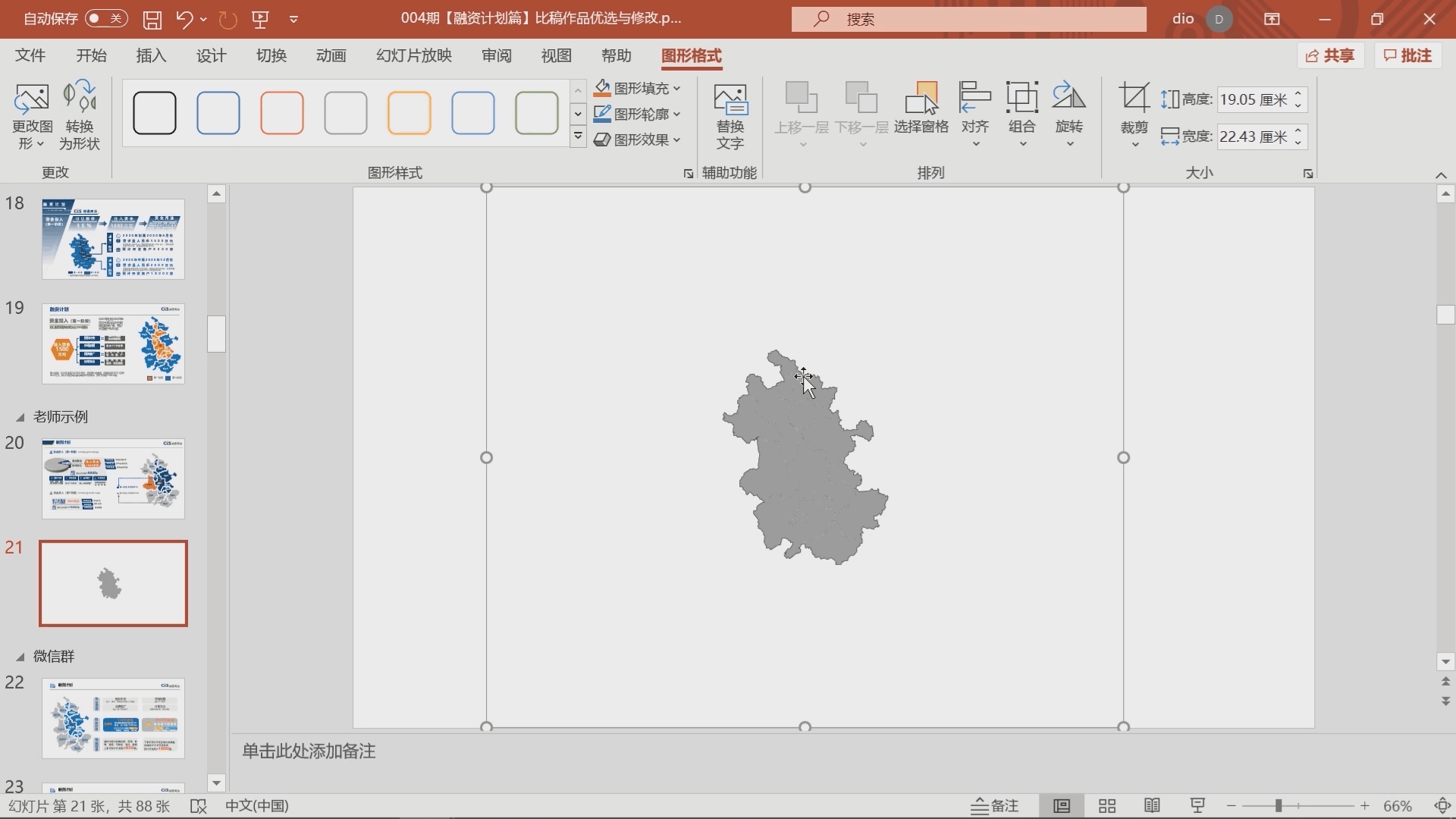1456x819 pixels.
Task: Click the Group (组合) icon
Action: (x=1022, y=114)
